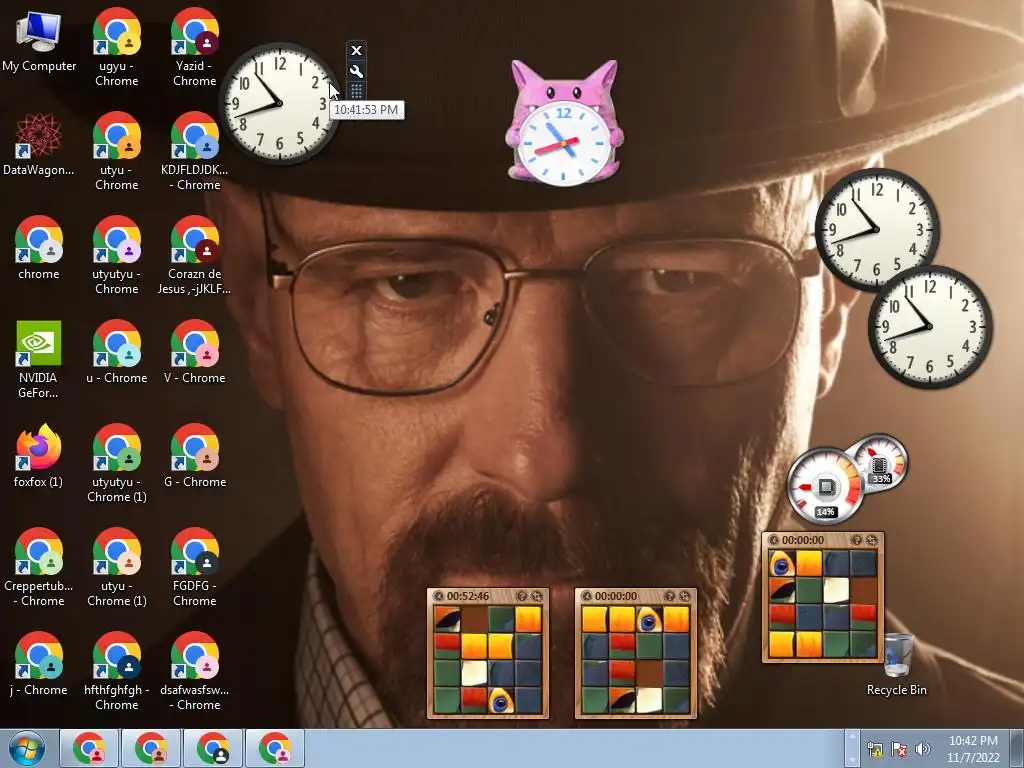Select the 'utyu - Chrome (1)' icon
Viewport: 1024px width, 768px height.
pyautogui.click(x=117, y=567)
